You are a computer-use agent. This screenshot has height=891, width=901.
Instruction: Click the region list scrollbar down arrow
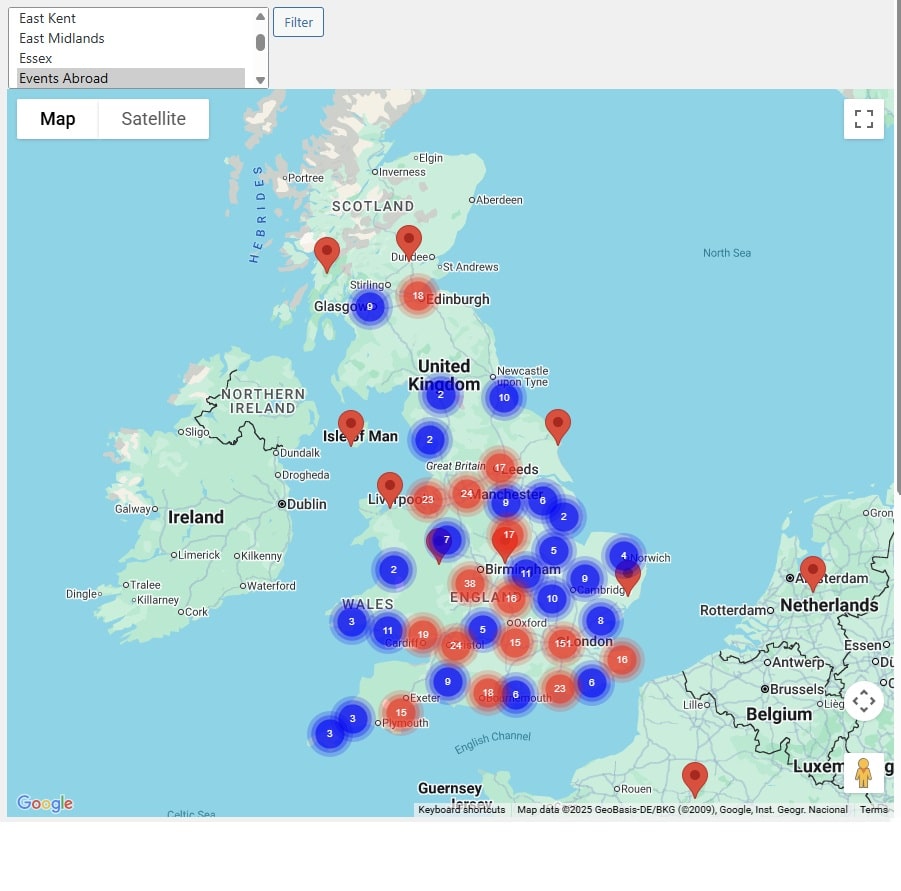point(260,80)
